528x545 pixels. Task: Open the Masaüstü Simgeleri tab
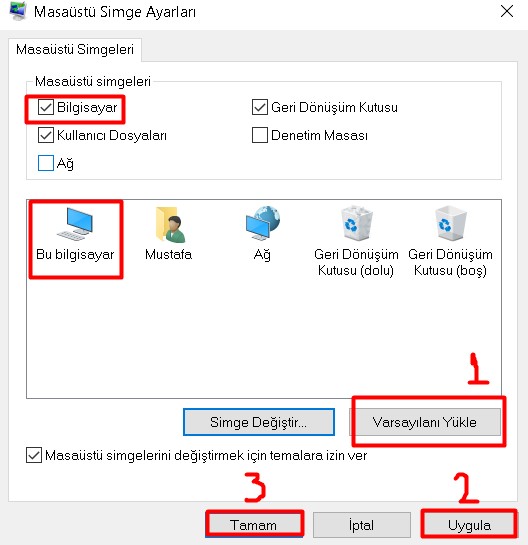[x=75, y=49]
